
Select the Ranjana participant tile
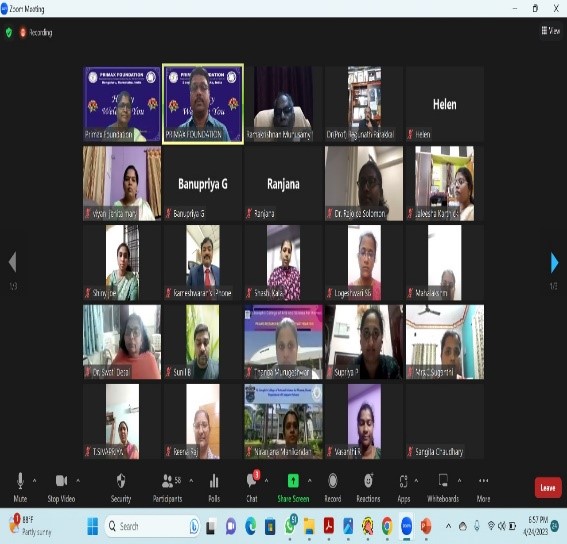tap(284, 183)
